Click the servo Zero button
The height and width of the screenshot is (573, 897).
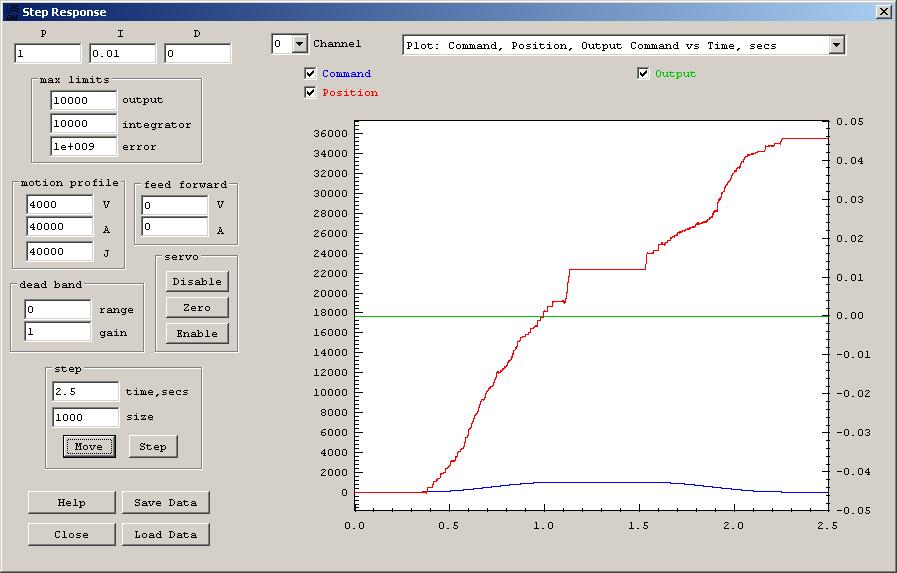197,308
